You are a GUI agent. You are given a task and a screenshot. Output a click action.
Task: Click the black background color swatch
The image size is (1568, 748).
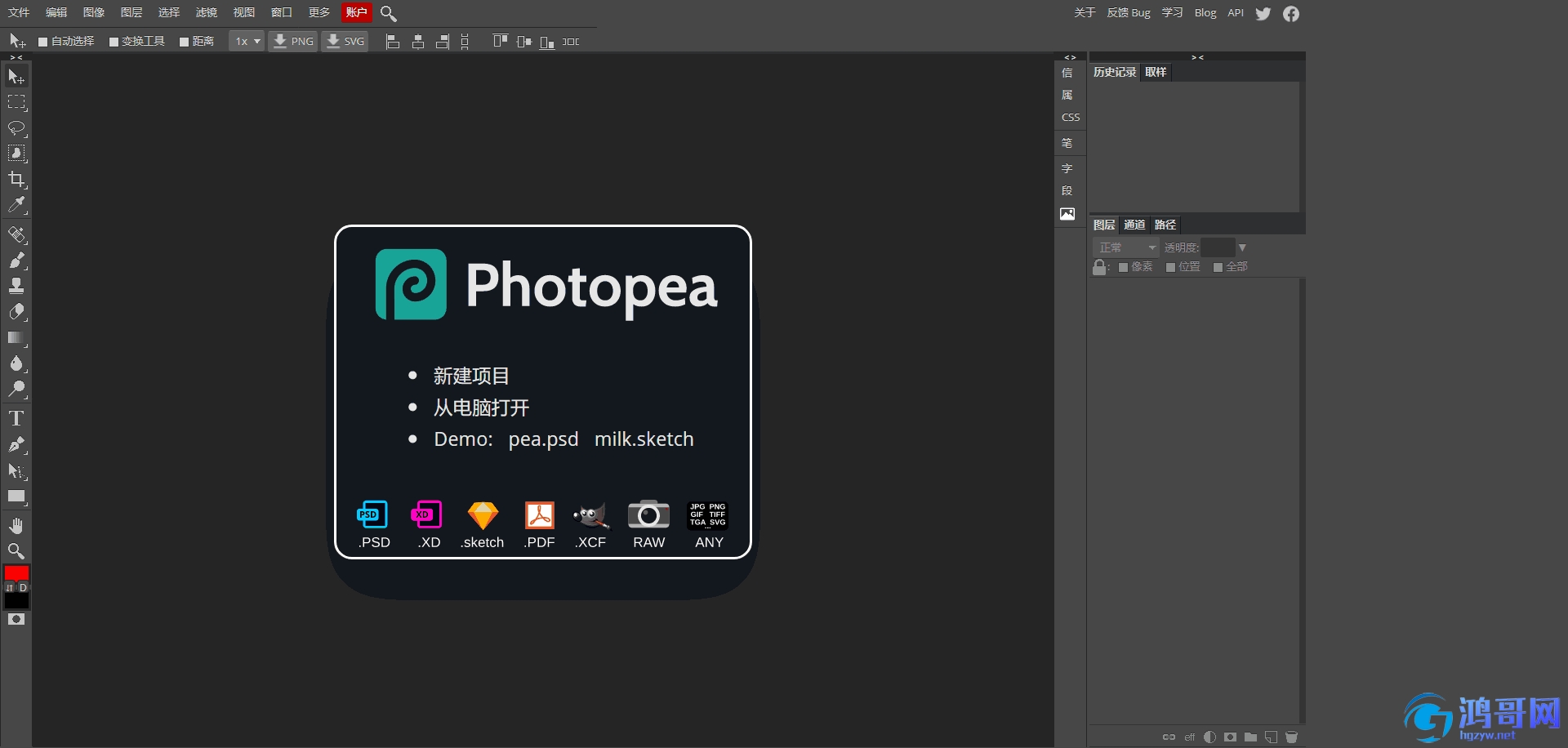[x=16, y=601]
